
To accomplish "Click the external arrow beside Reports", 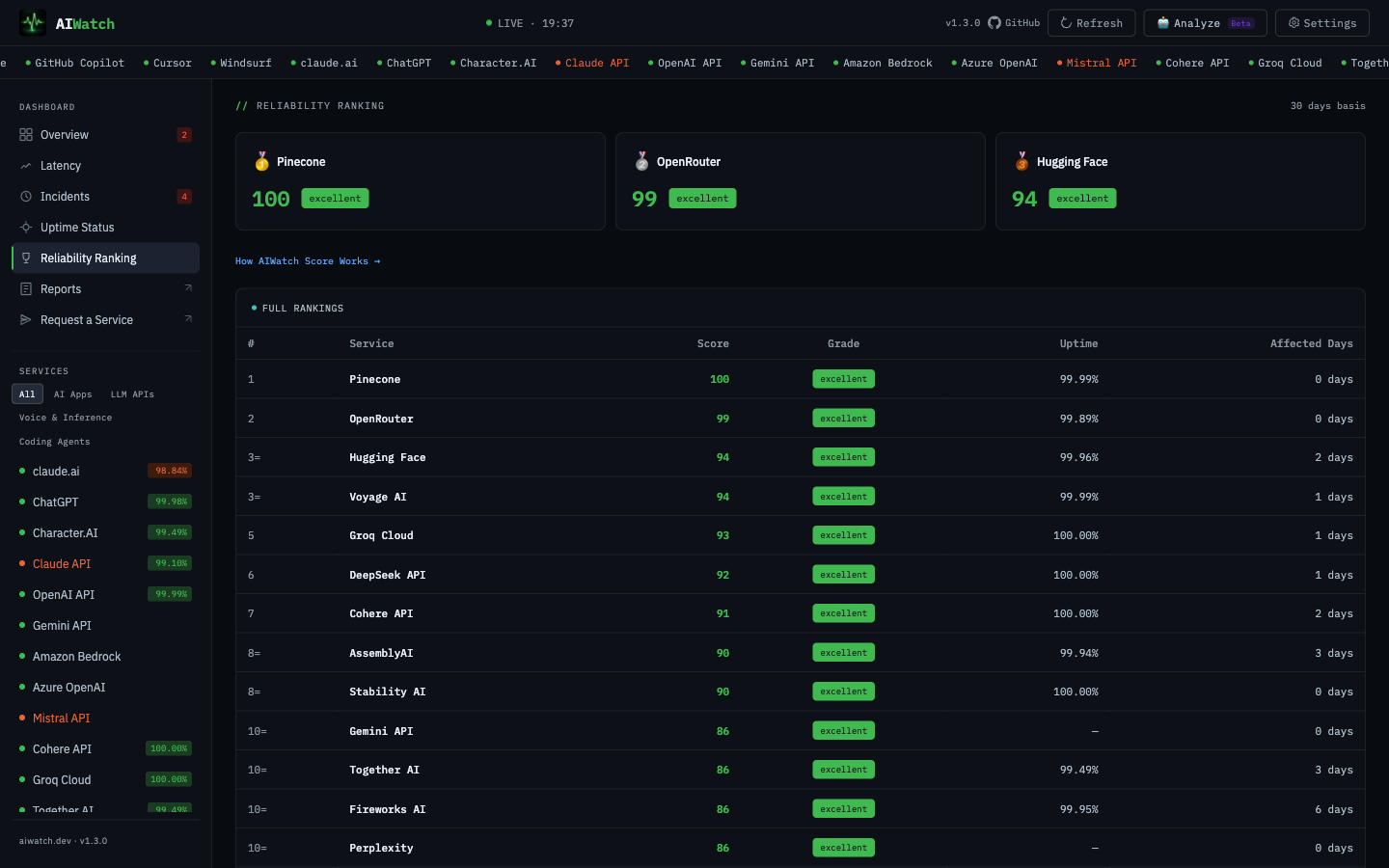I will 188,288.
